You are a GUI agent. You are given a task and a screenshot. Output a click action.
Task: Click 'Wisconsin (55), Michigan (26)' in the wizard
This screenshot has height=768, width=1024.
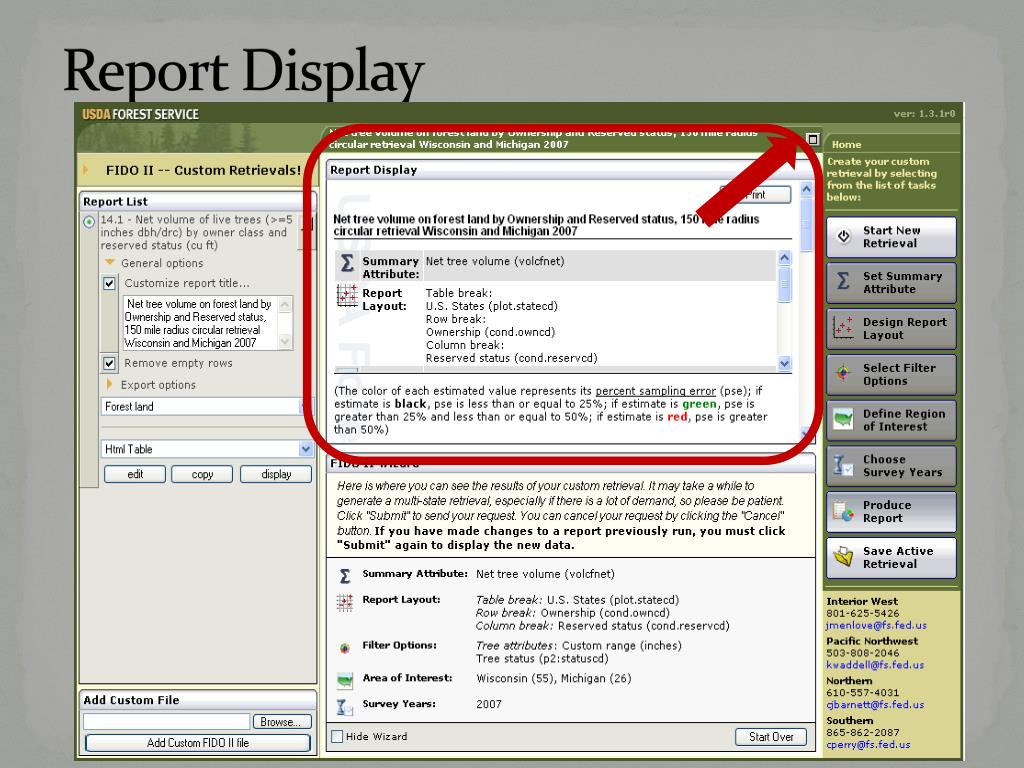[x=554, y=679]
